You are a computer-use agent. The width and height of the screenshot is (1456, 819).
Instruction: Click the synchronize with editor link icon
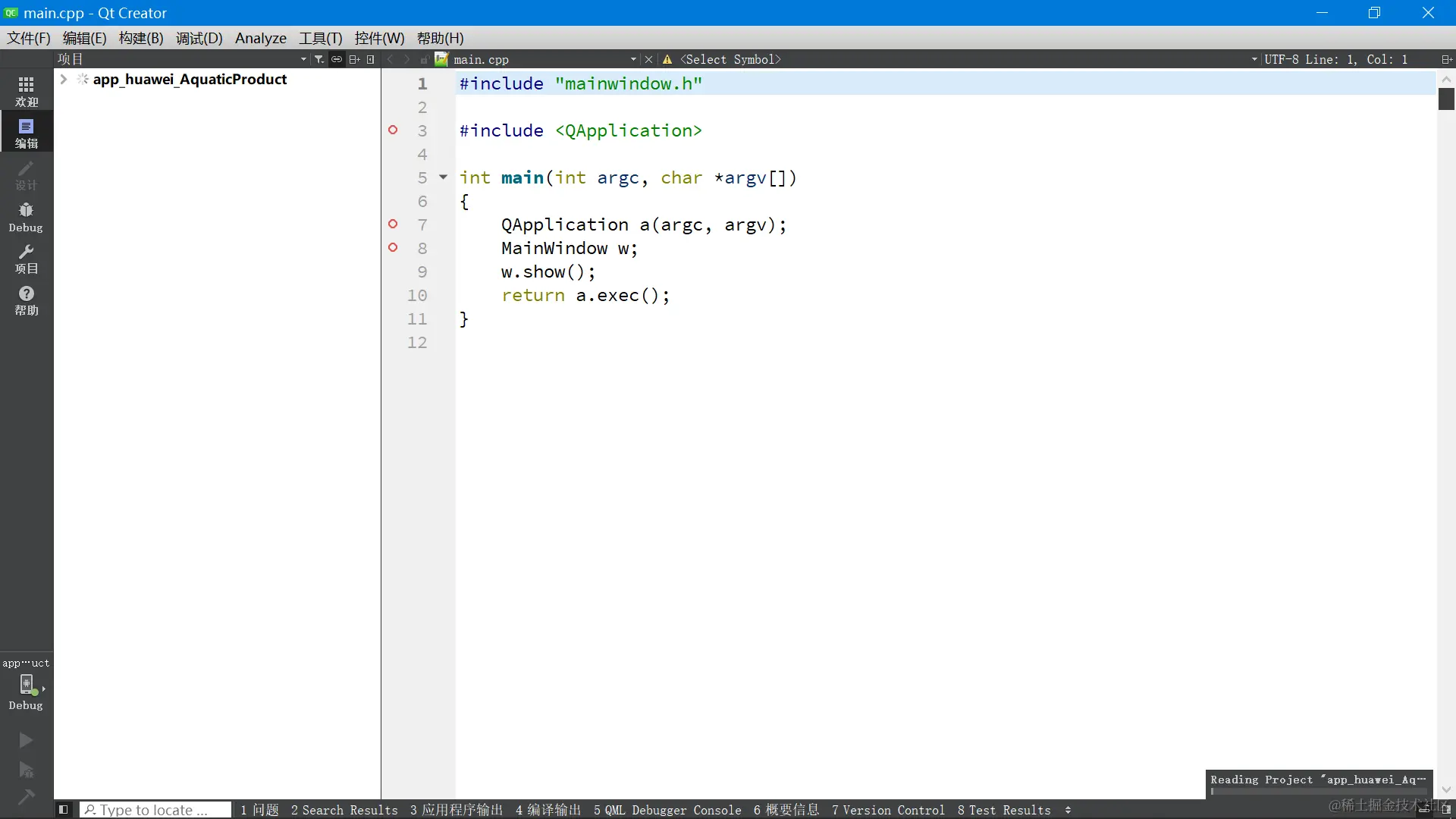(337, 59)
